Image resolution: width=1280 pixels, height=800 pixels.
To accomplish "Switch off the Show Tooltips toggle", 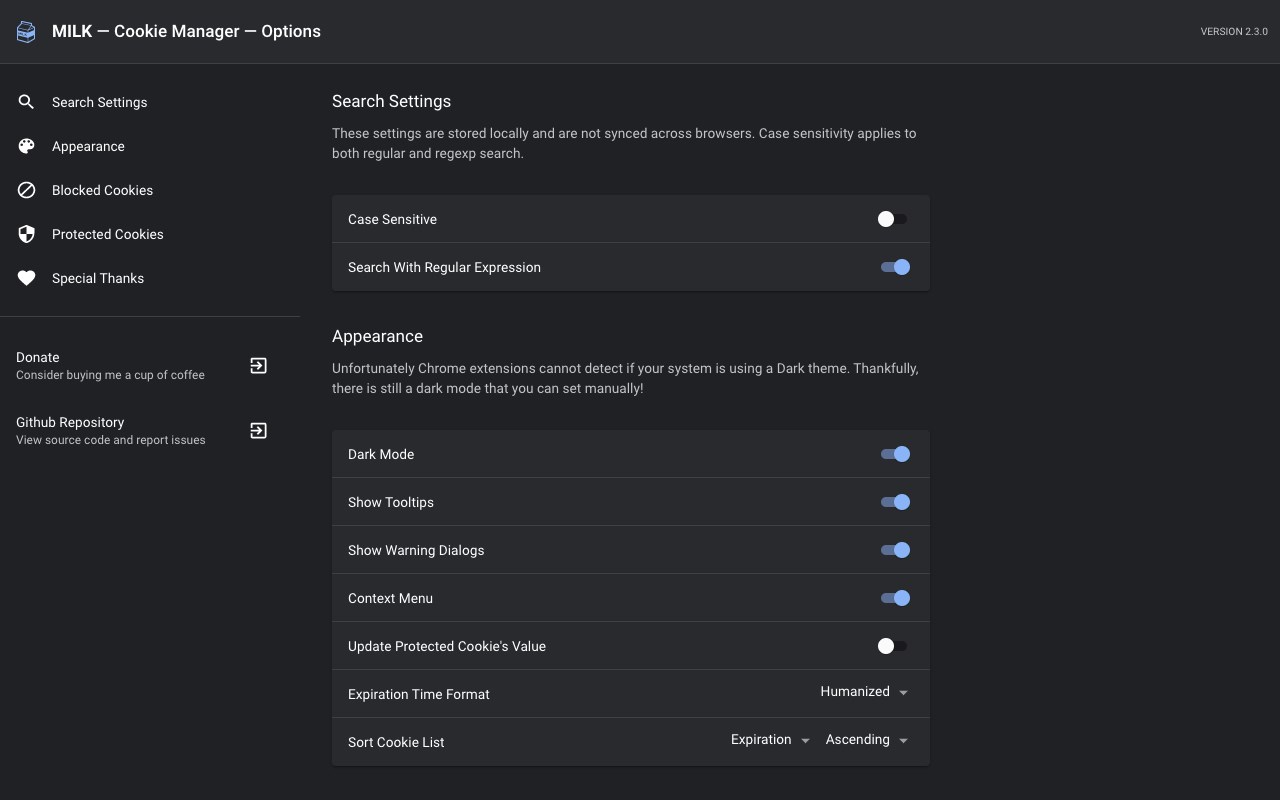I will (x=895, y=502).
